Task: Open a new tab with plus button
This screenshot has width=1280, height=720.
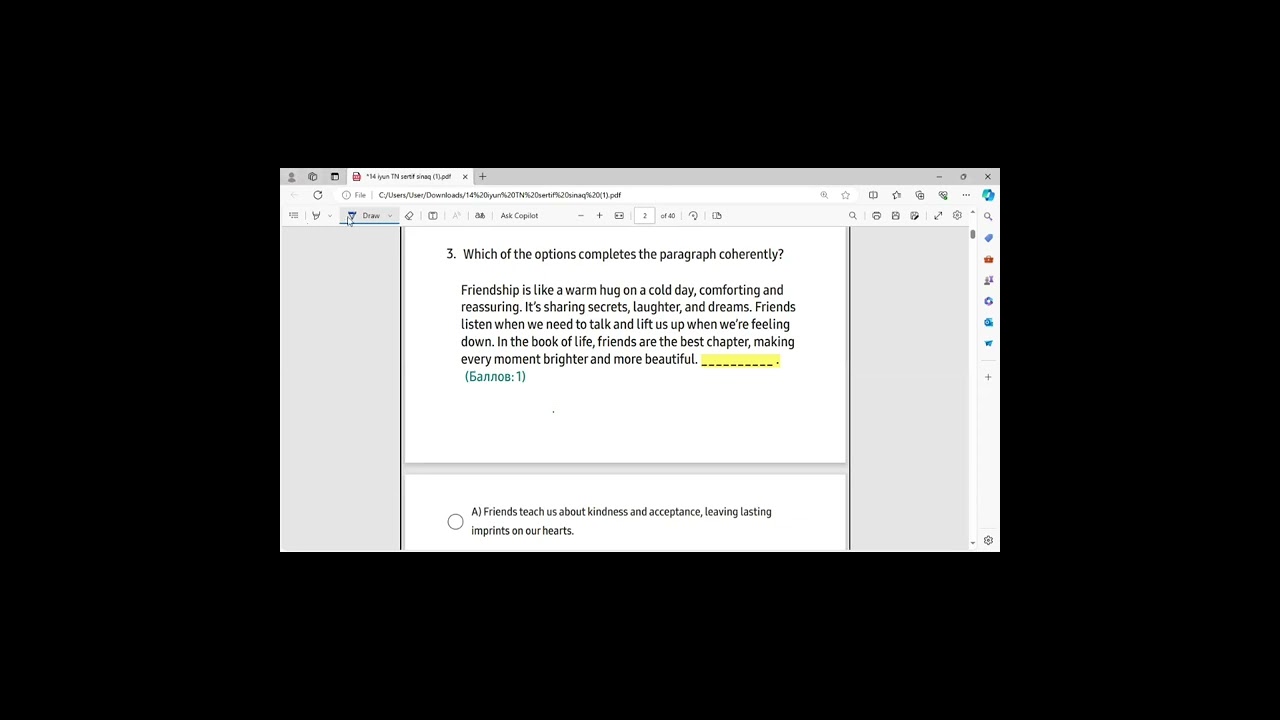Action: click(482, 177)
